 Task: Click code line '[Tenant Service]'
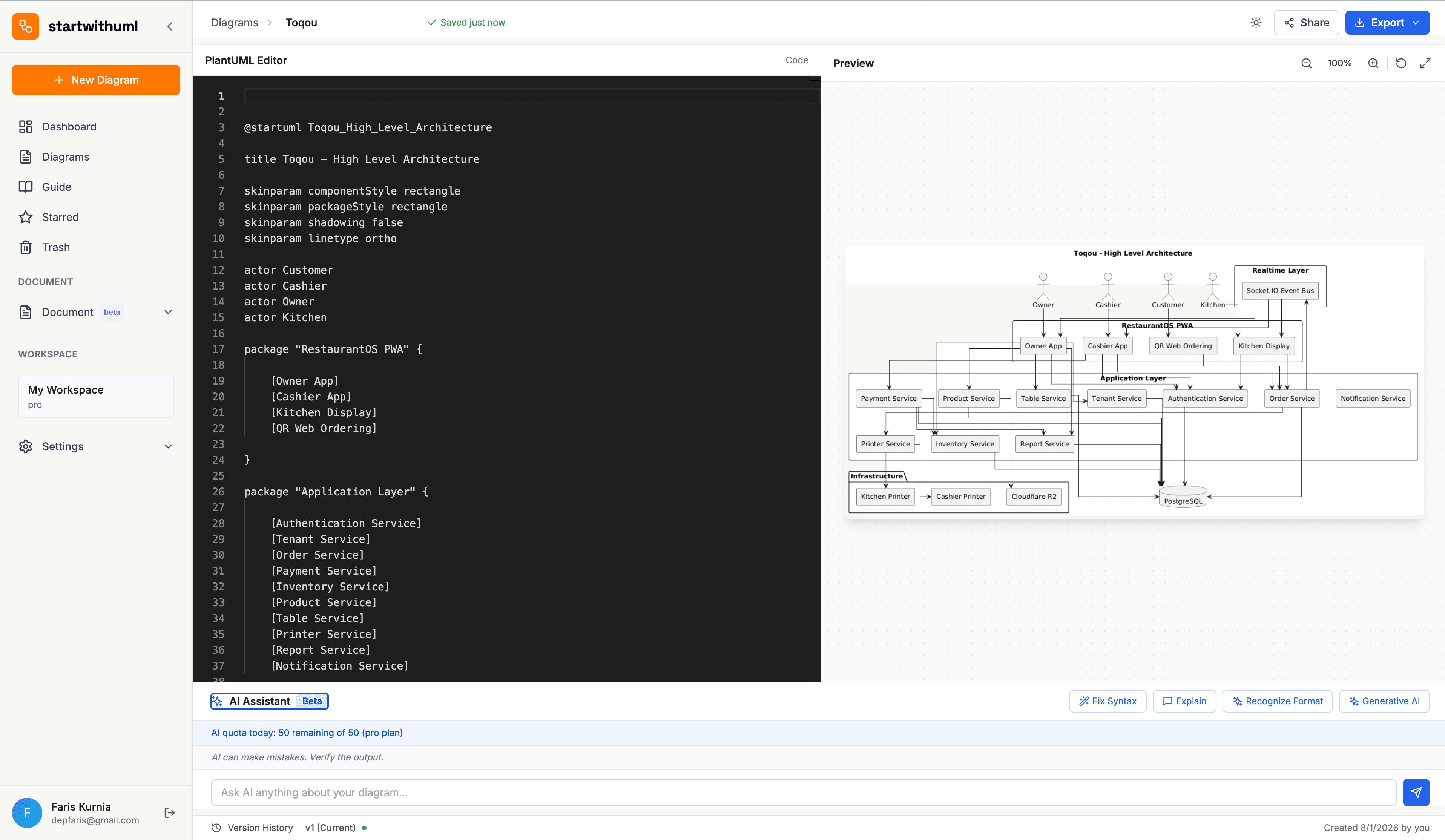click(x=320, y=539)
